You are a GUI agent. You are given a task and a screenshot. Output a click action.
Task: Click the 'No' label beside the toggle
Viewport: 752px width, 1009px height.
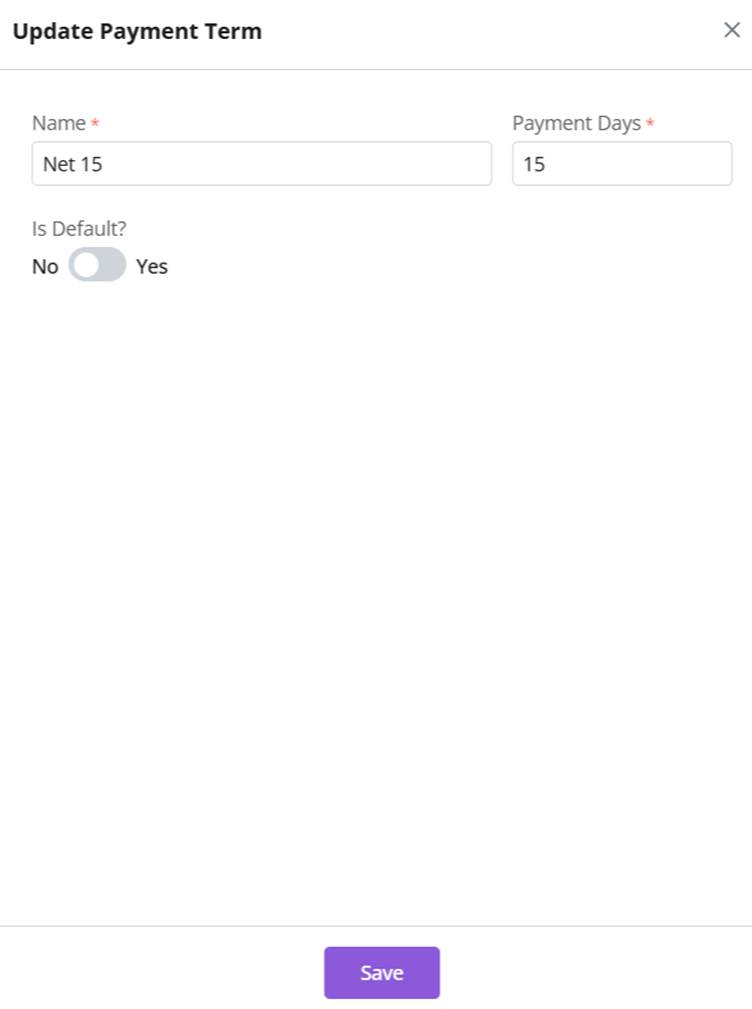[x=45, y=267]
